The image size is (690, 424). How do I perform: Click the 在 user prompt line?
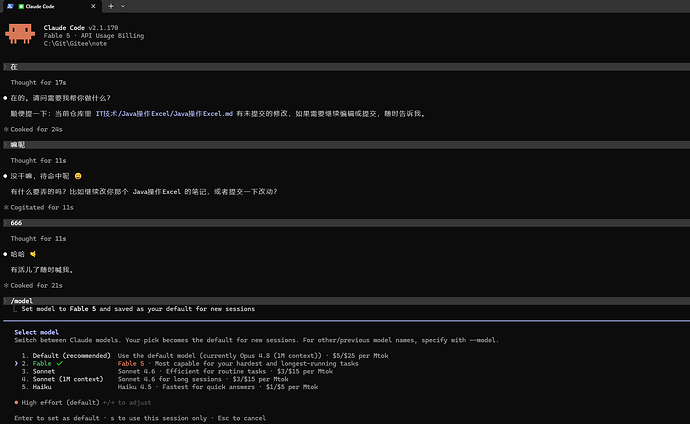pos(346,67)
